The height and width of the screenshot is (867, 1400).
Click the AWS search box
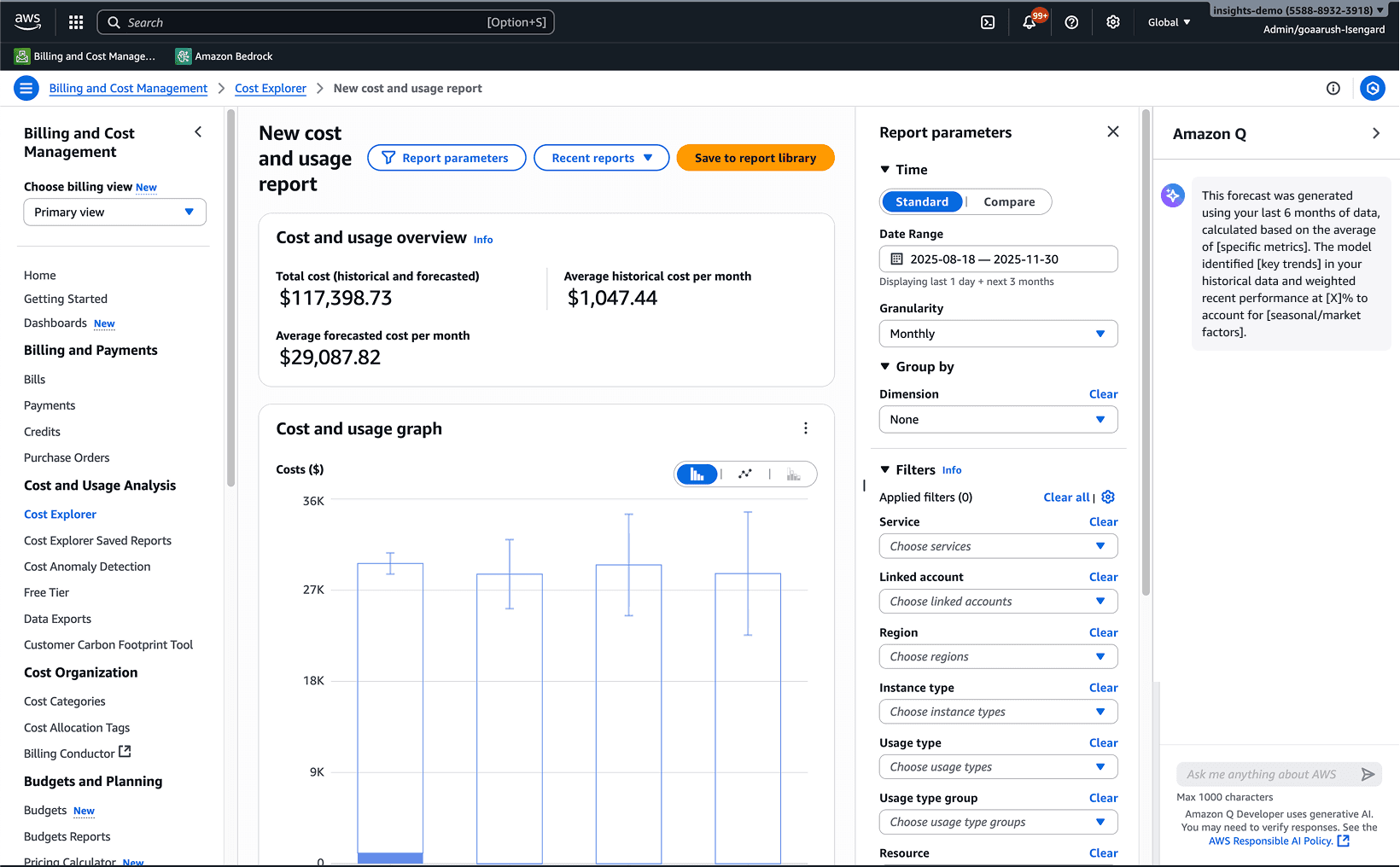(x=325, y=22)
